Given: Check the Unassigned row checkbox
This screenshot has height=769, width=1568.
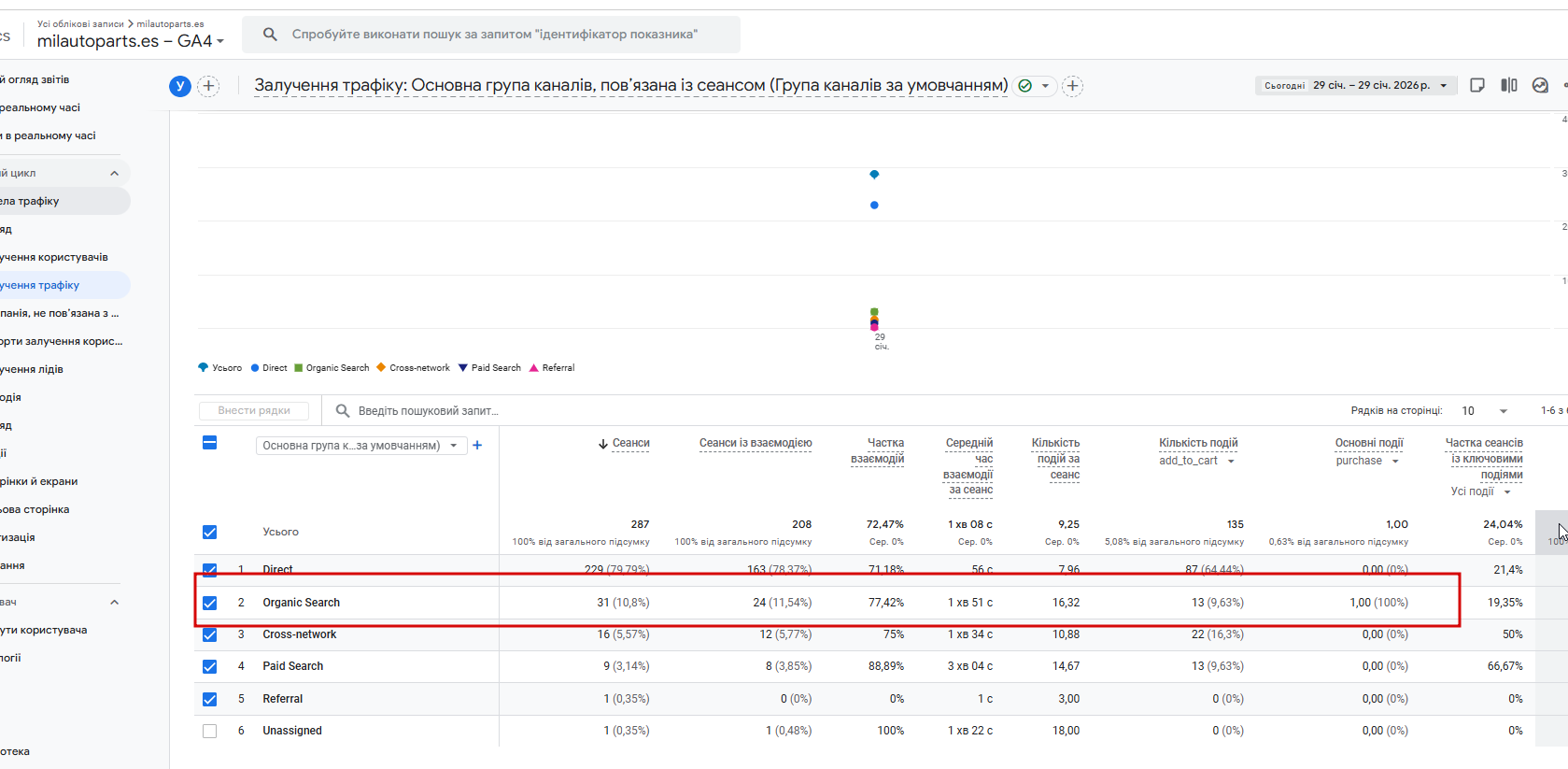Looking at the screenshot, I should pos(210,731).
